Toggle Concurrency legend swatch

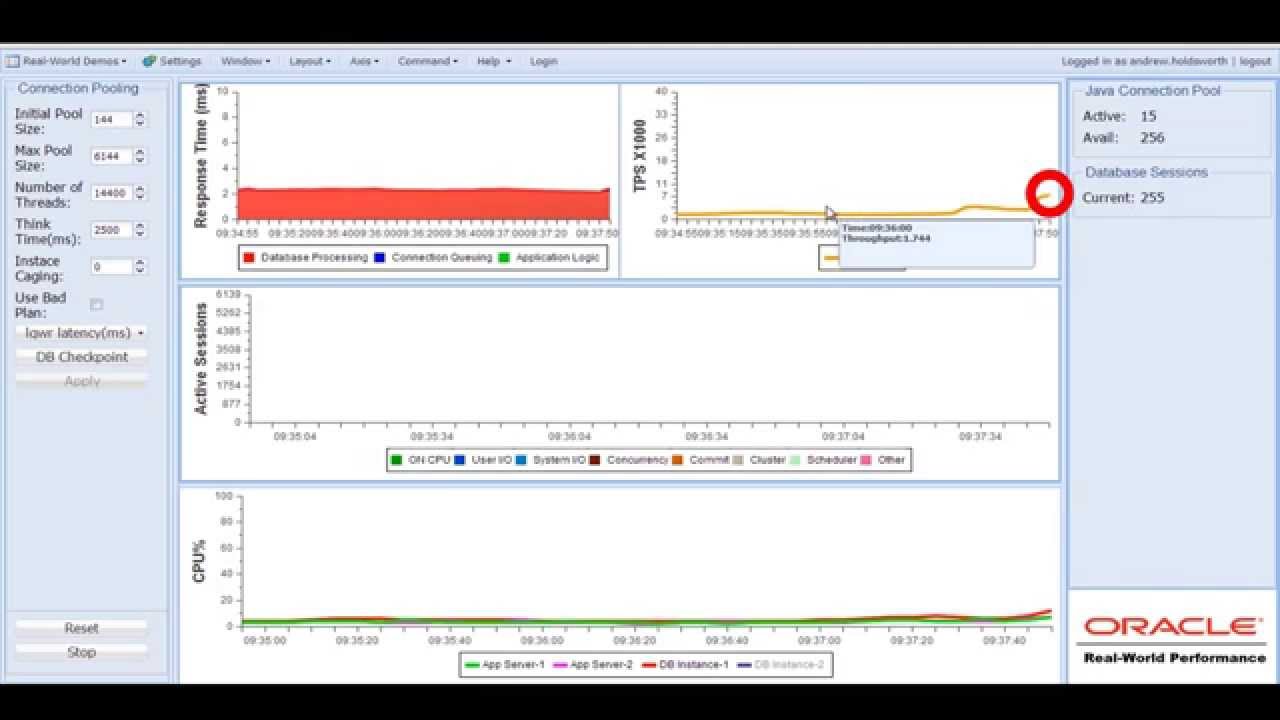coord(594,460)
